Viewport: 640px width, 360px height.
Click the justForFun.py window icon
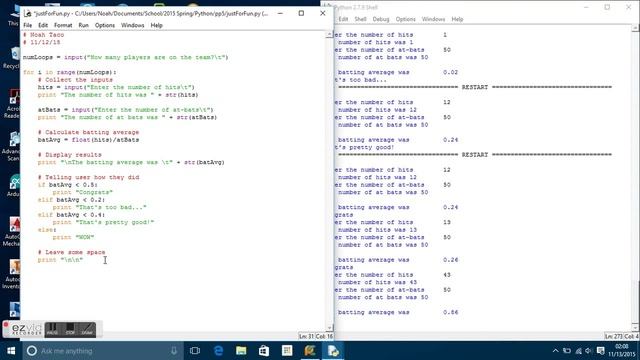(28, 13)
